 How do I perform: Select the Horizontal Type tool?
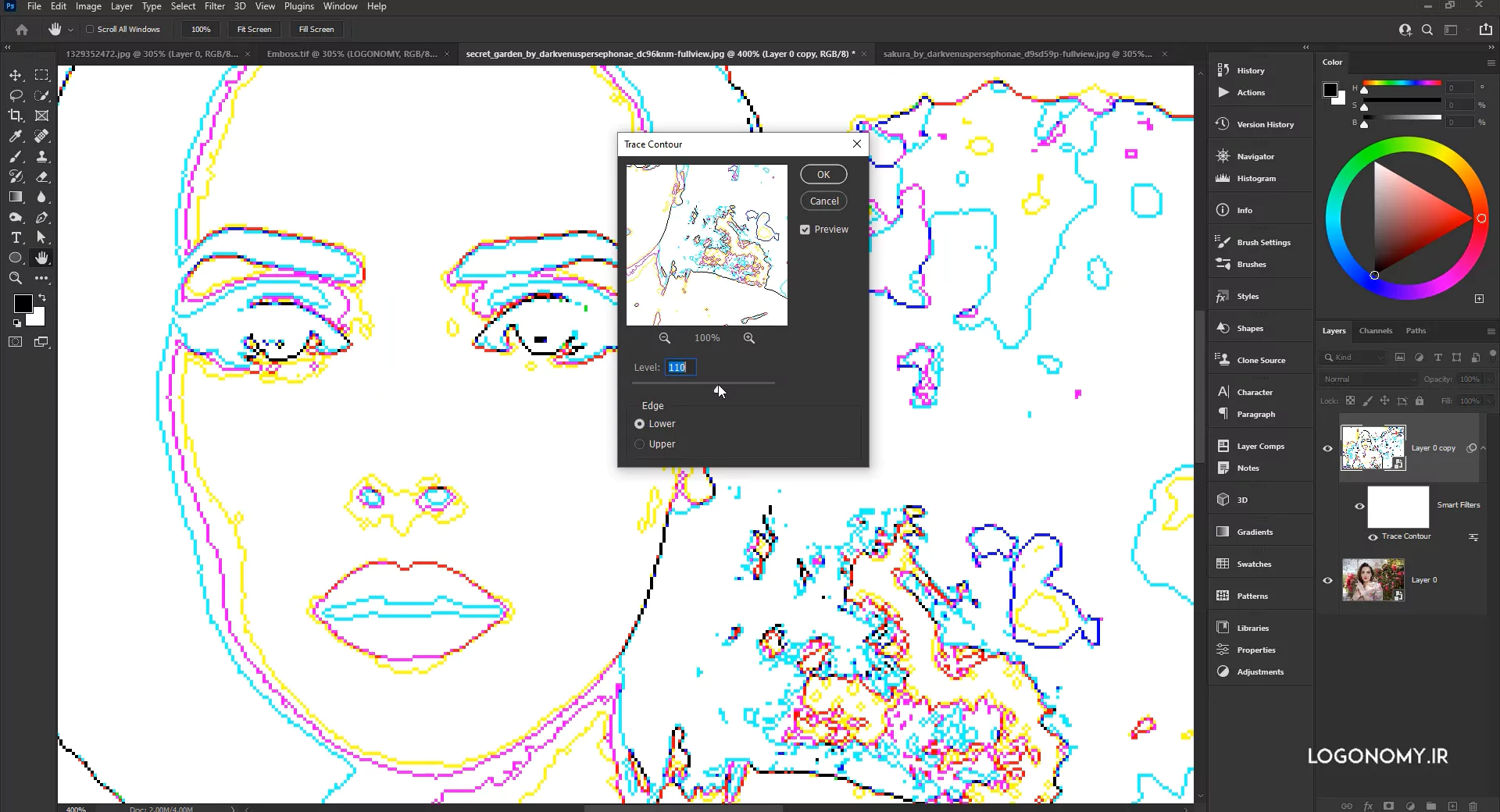(16, 237)
